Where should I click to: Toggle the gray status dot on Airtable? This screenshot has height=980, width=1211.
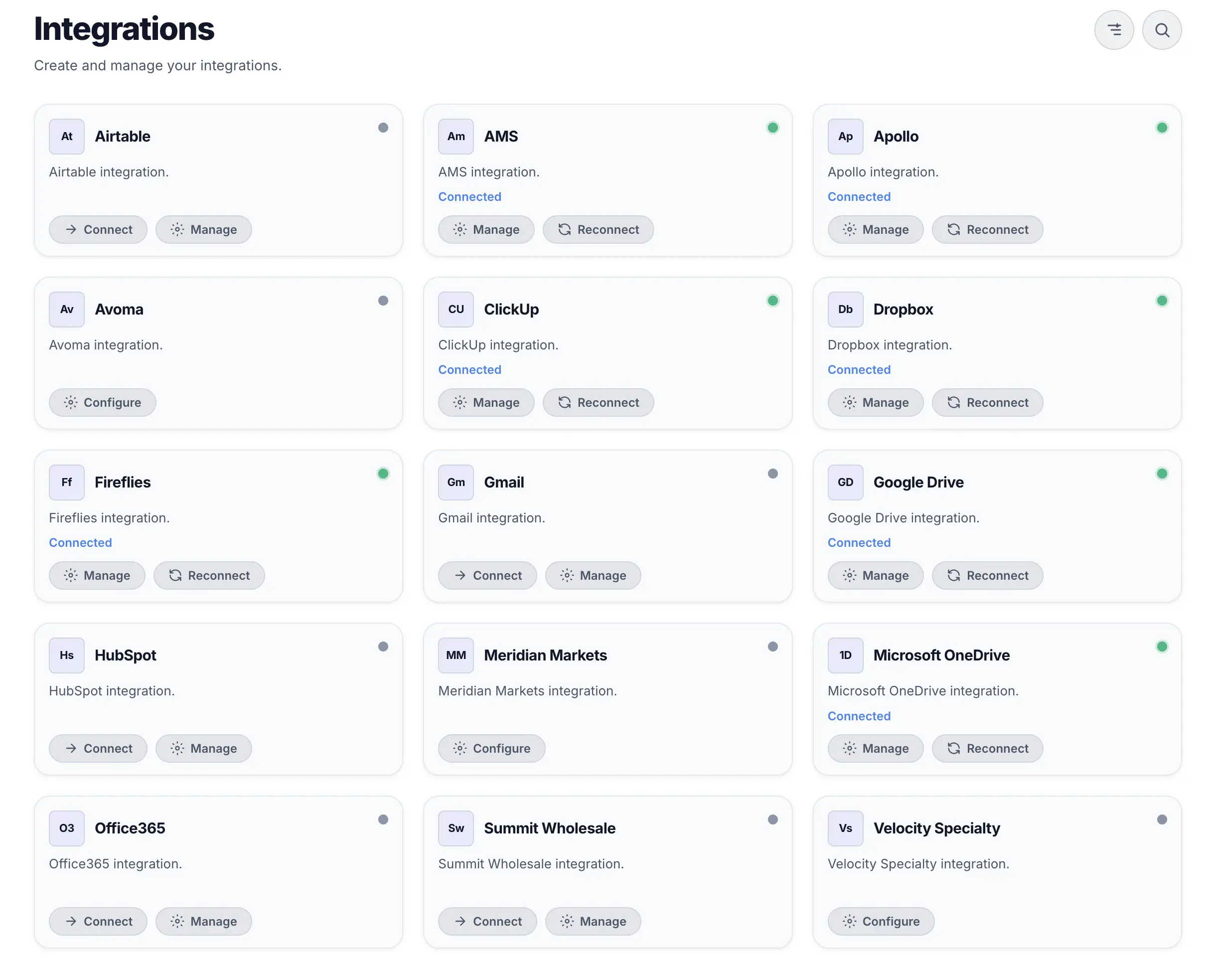point(383,128)
